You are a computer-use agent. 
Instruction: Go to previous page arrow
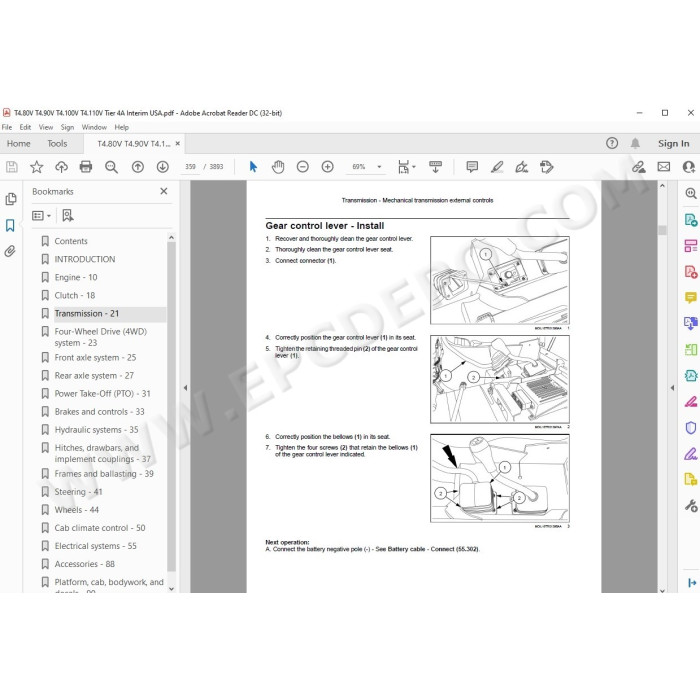click(x=138, y=167)
